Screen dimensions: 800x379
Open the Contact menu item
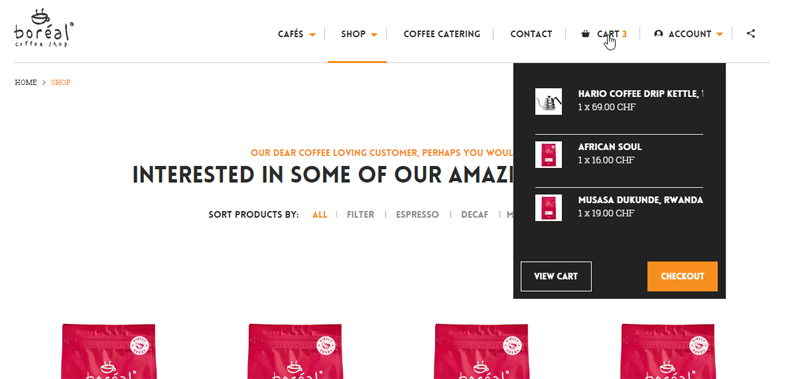pos(531,34)
